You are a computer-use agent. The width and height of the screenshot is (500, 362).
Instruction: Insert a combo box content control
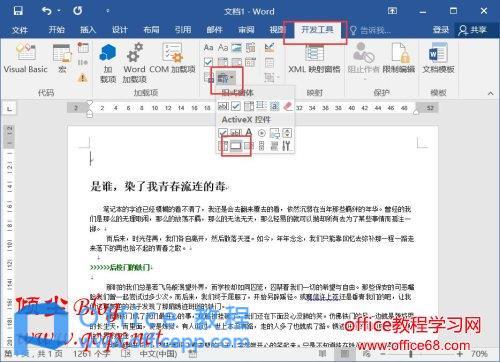[x=223, y=62]
